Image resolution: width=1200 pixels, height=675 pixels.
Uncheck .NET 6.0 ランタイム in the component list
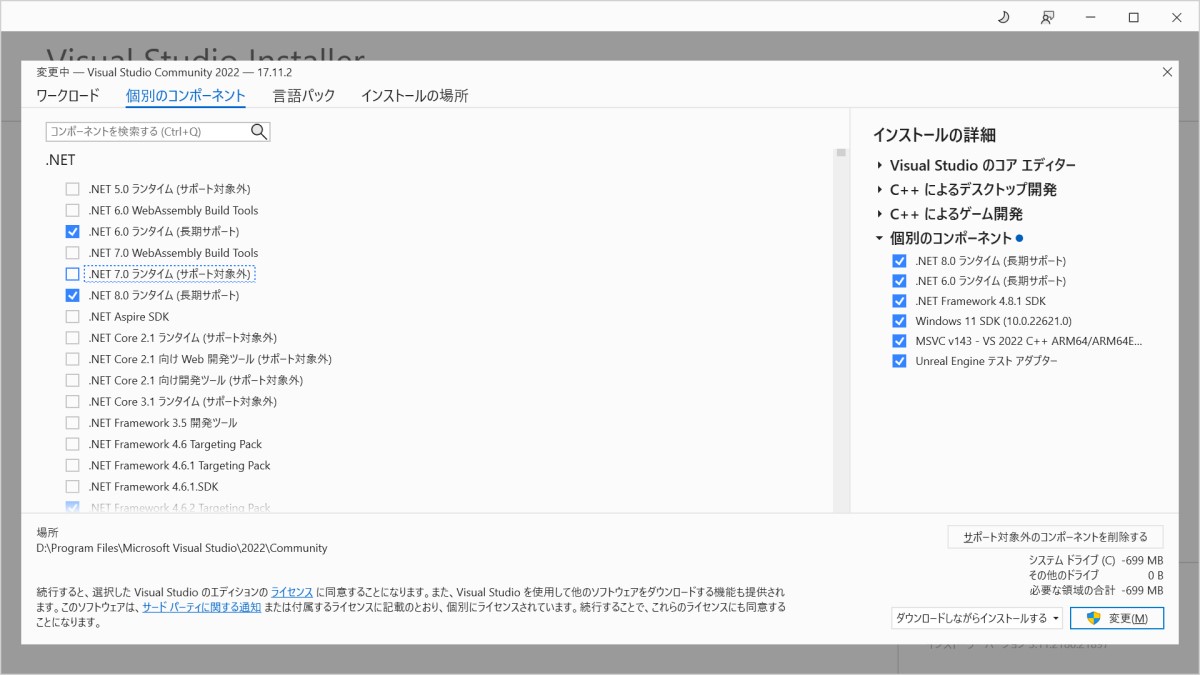(x=72, y=231)
